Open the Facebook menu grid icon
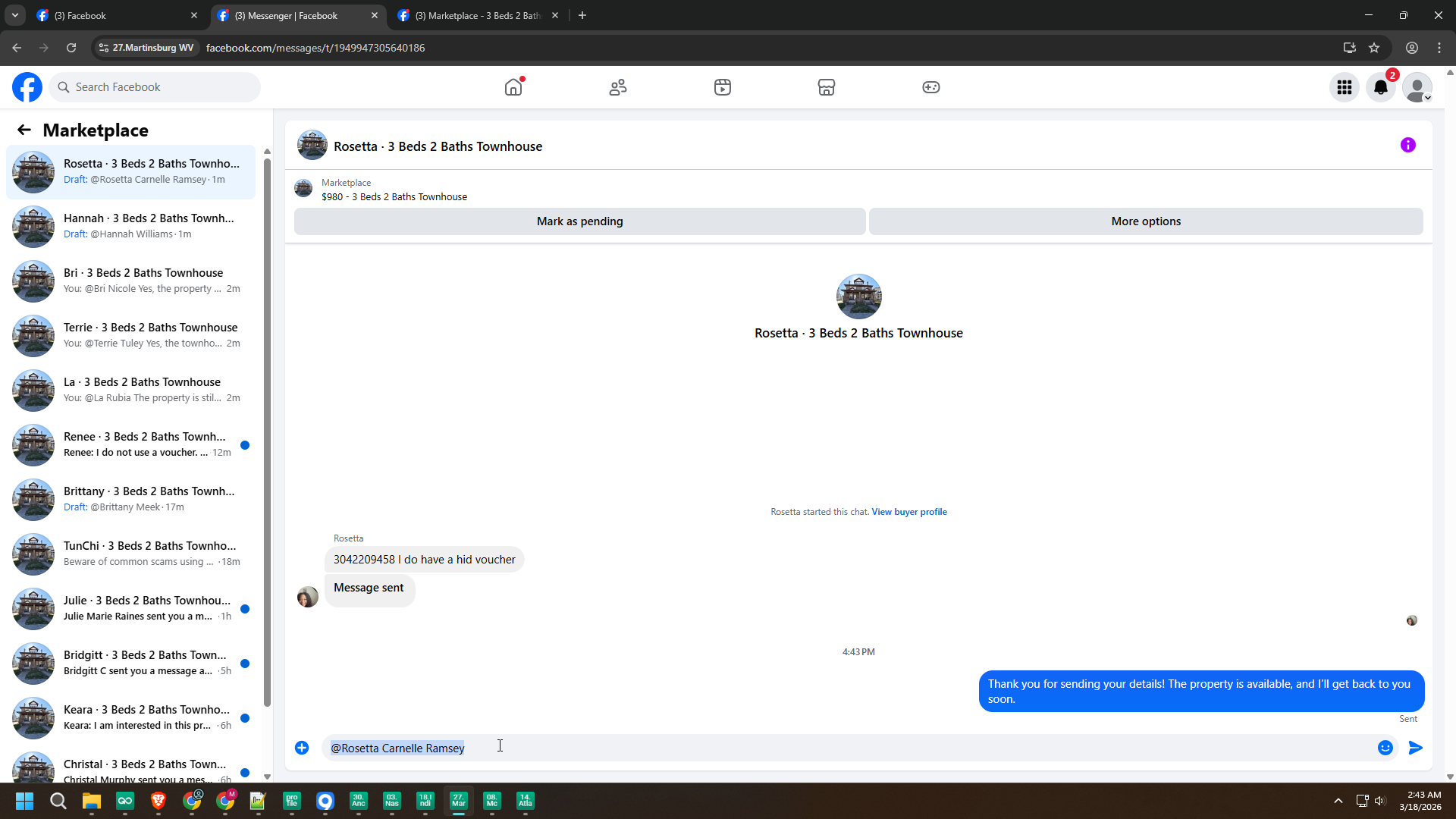The height and width of the screenshot is (819, 1456). (1345, 87)
